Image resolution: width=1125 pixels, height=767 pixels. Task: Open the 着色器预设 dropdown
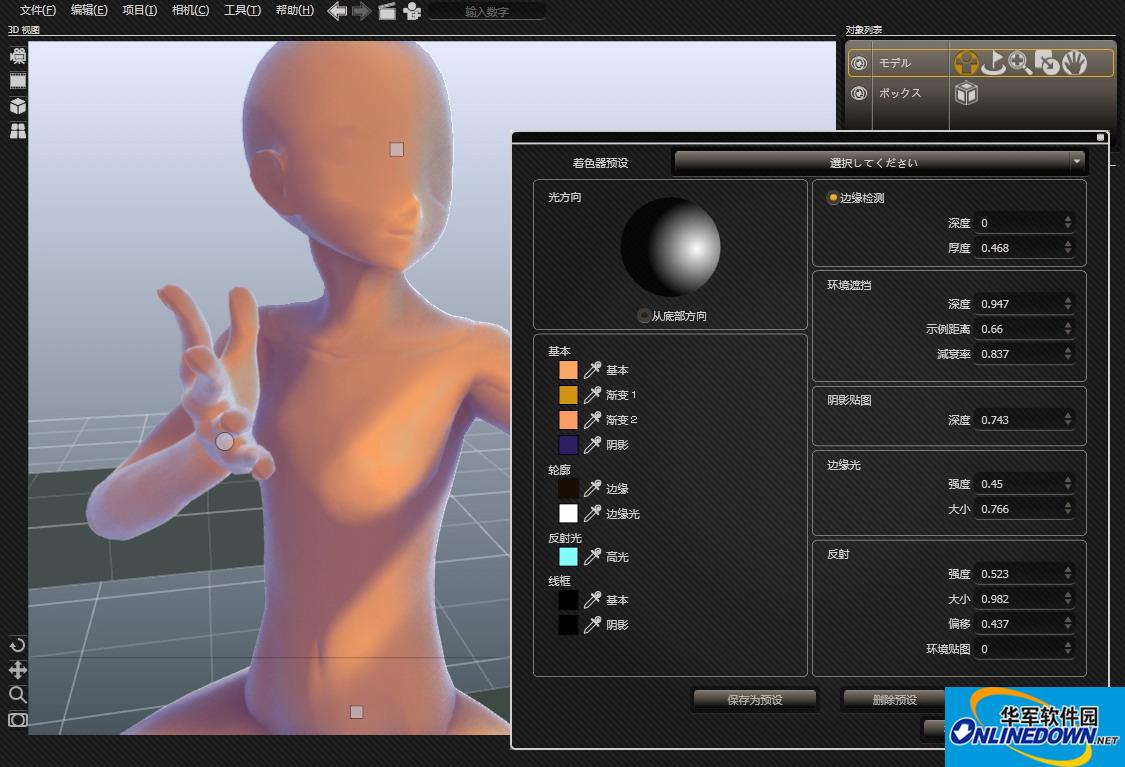point(879,162)
